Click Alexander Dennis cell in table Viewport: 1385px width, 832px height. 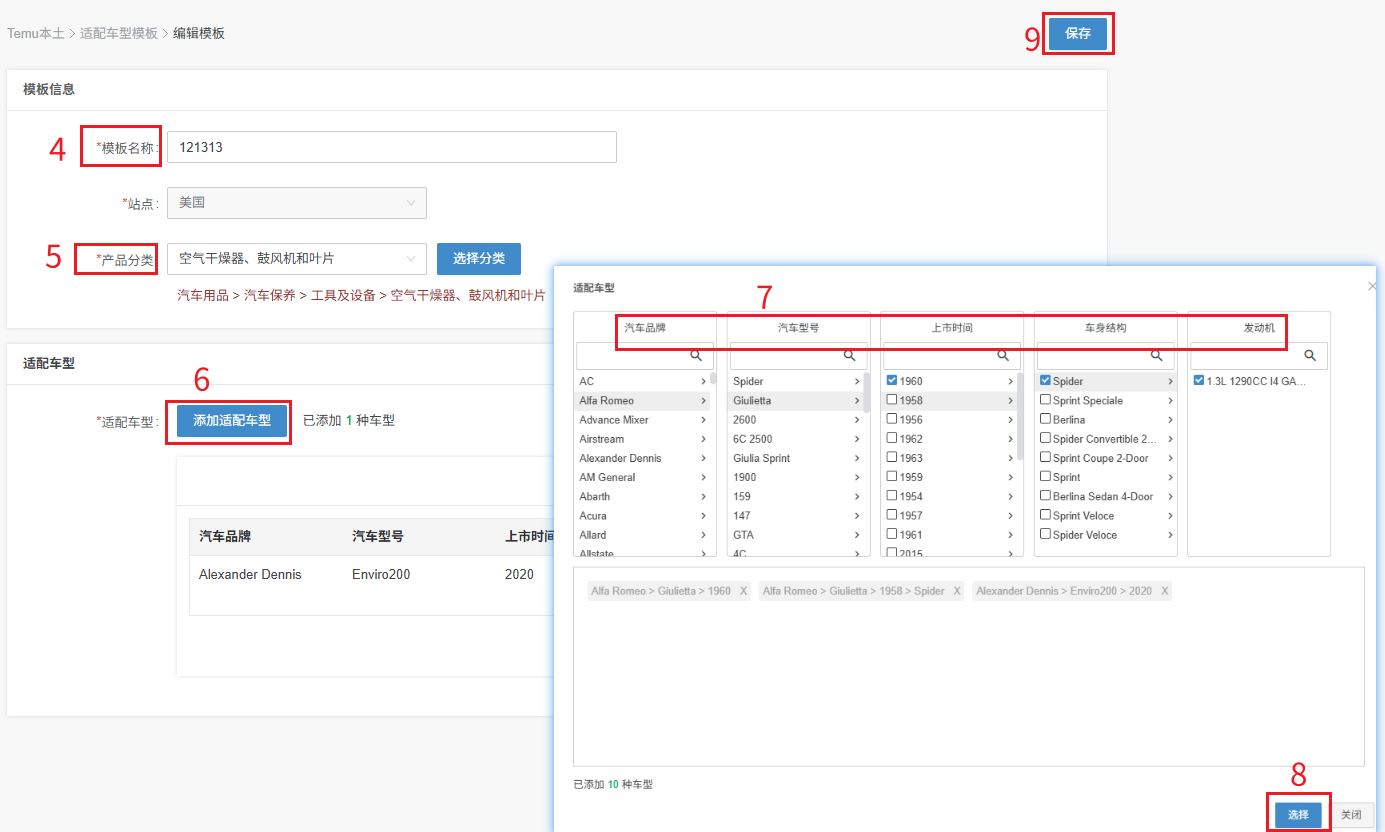point(250,575)
